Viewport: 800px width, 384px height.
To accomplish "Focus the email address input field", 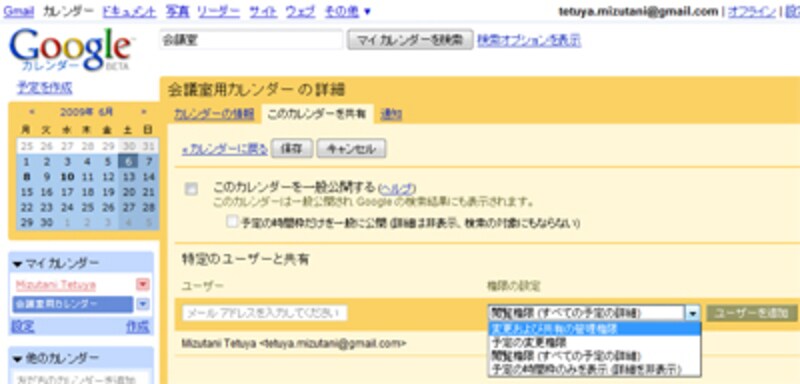I will point(265,313).
